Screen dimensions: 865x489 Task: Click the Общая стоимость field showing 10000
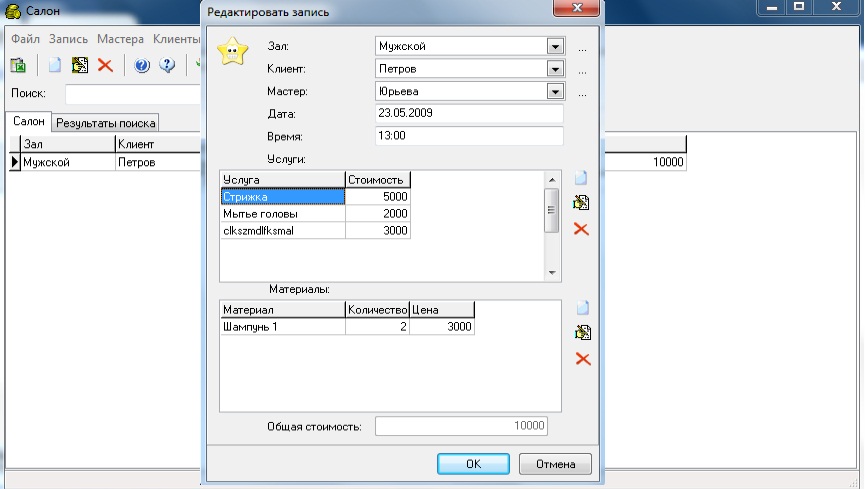461,426
